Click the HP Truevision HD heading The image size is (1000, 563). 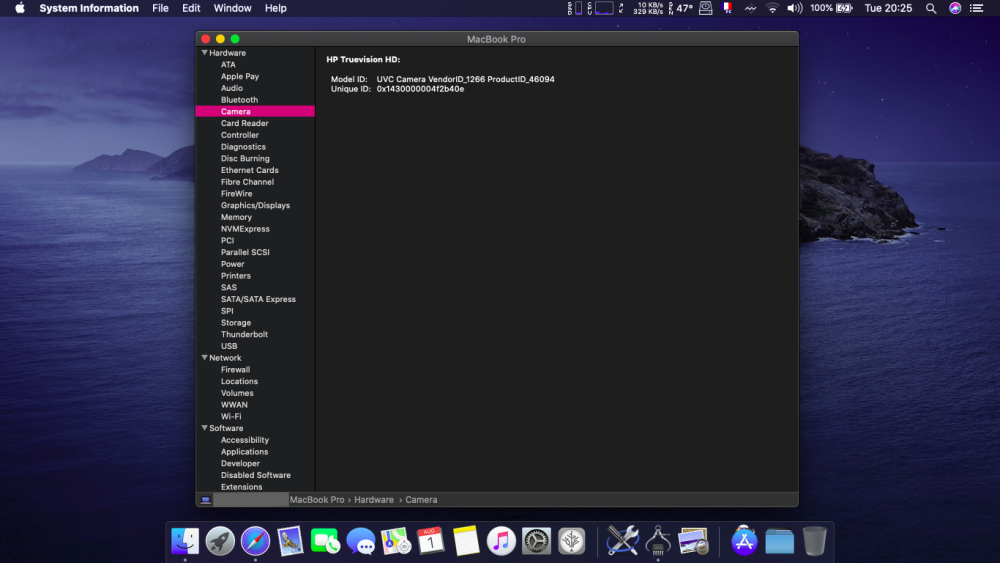[x=363, y=59]
